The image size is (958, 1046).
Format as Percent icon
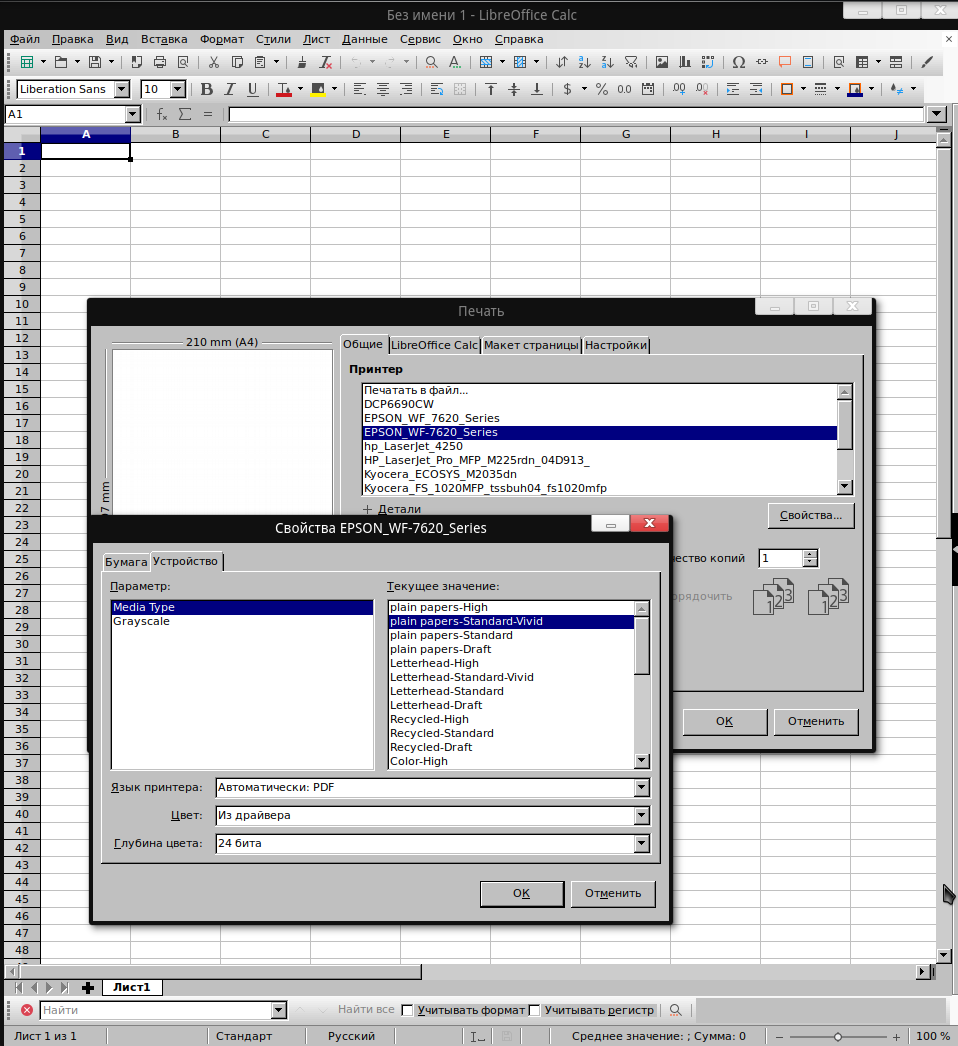(x=602, y=89)
